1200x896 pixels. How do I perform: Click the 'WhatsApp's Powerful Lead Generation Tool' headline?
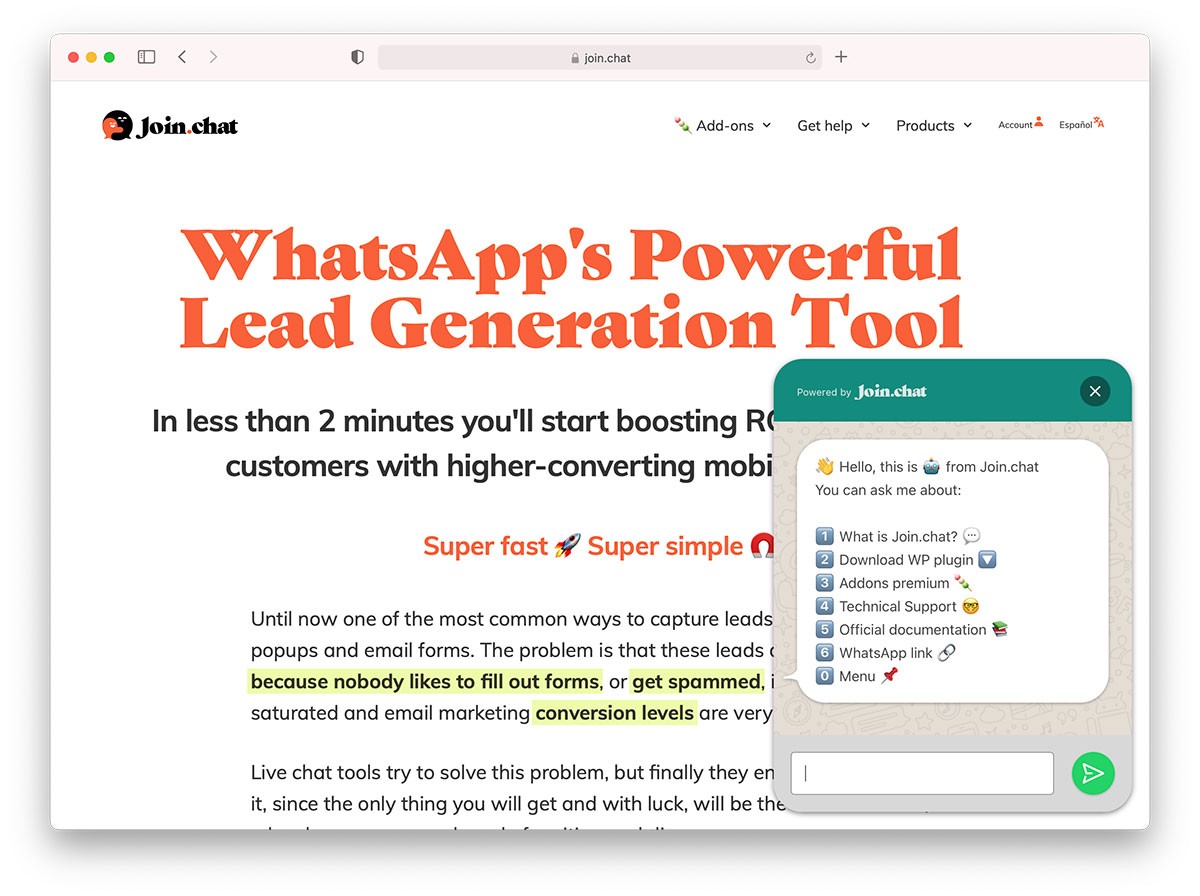tap(571, 287)
